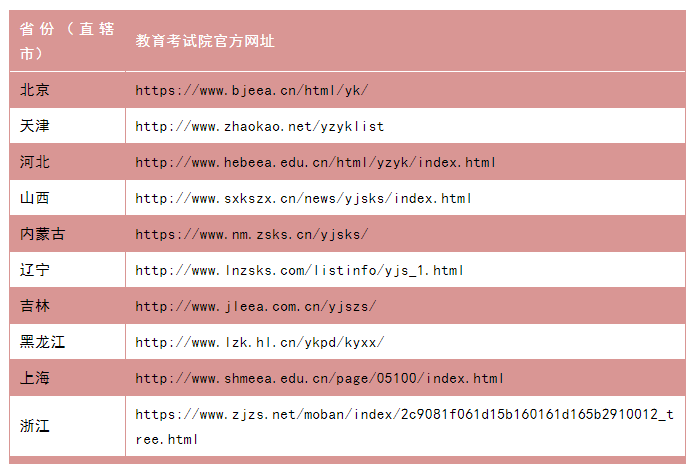Click the 省份（直辖市）column header
The height and width of the screenshot is (464, 697).
coord(67,41)
